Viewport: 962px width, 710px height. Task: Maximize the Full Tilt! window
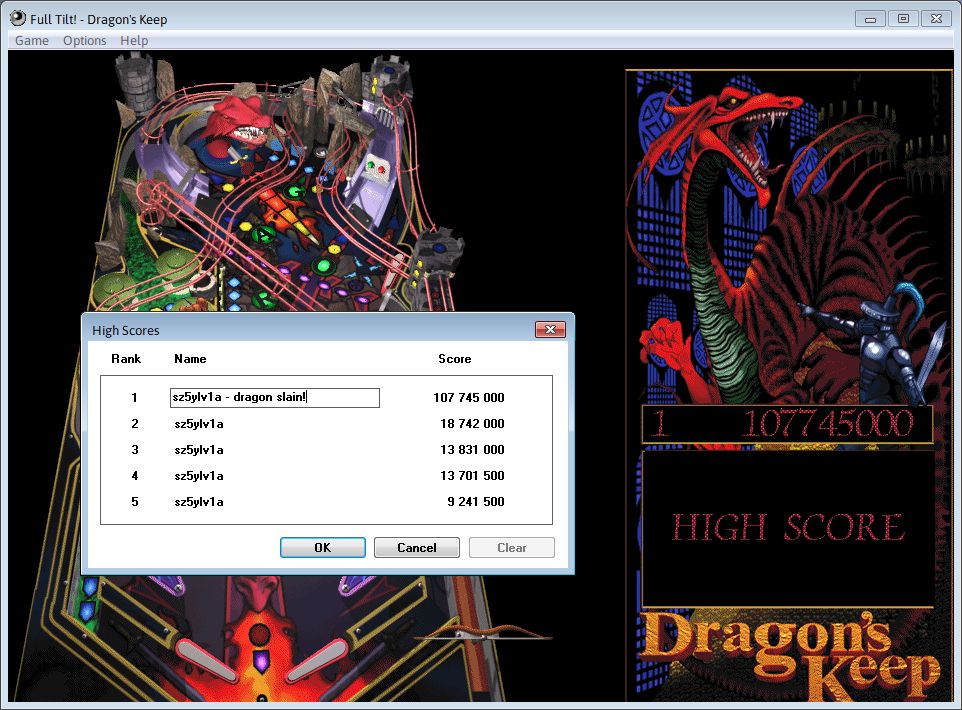point(903,19)
